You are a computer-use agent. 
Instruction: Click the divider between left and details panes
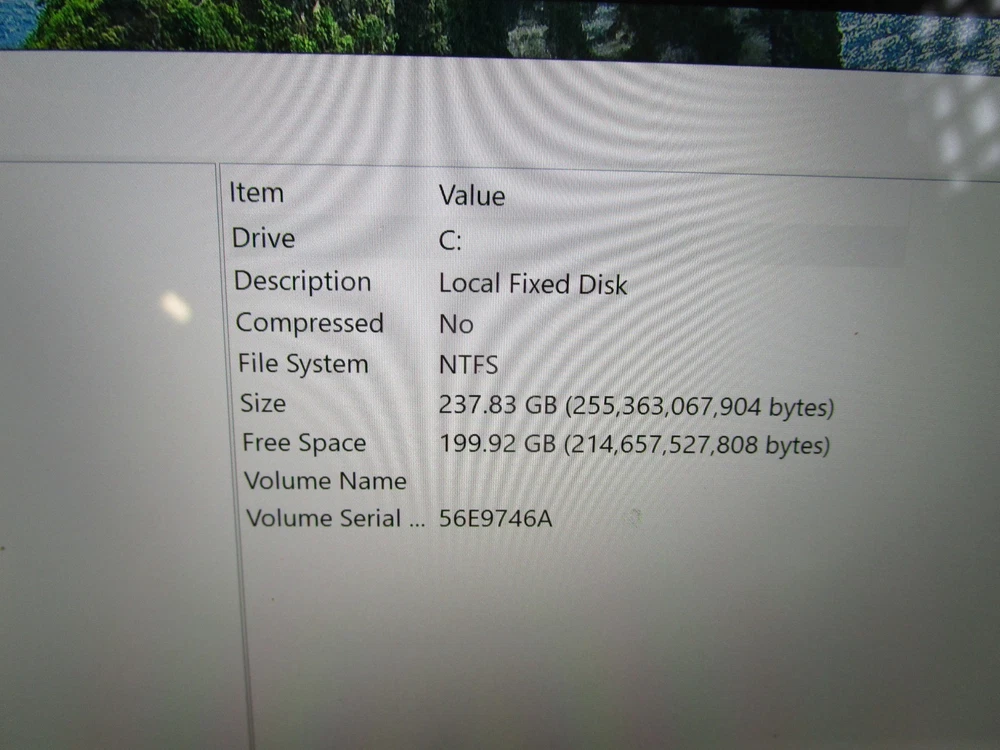coord(228,450)
